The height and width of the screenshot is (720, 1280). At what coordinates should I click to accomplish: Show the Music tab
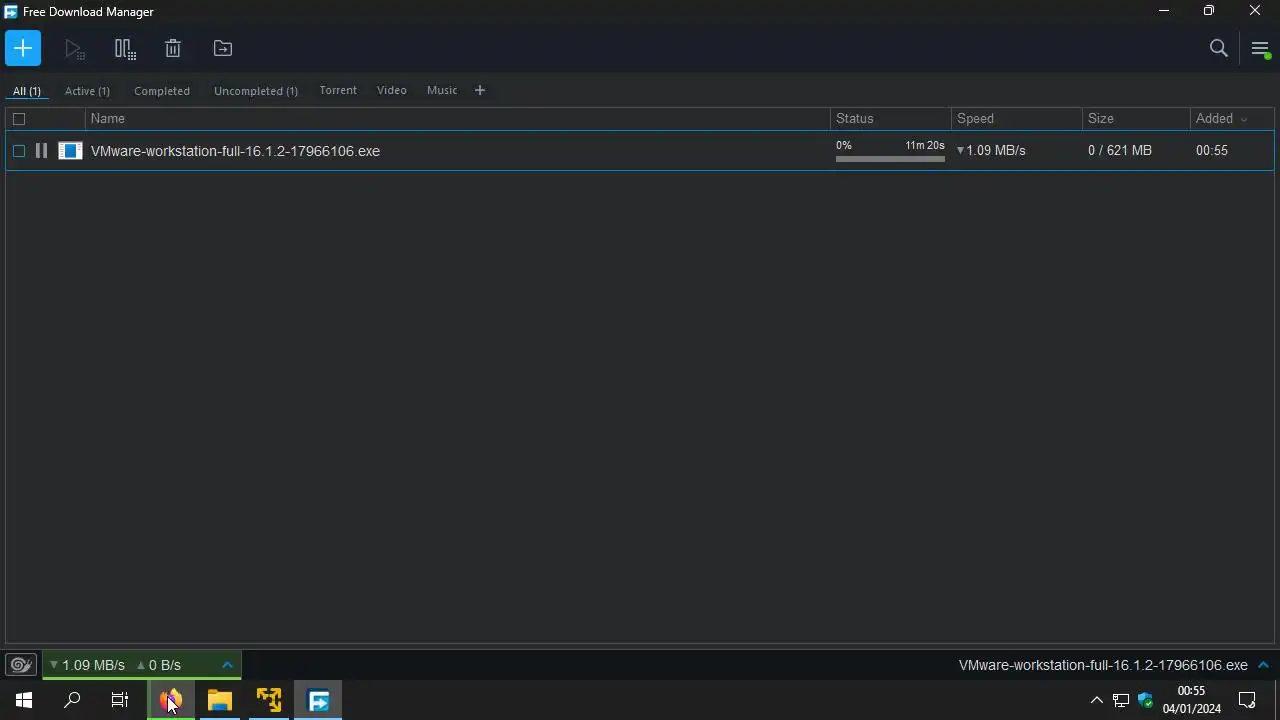[442, 90]
